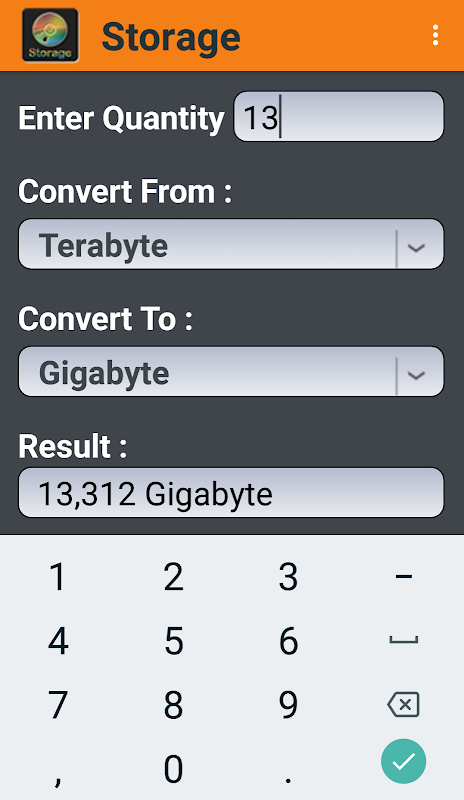Confirm input with the green checkmark
This screenshot has height=800, width=464.
pos(403,761)
